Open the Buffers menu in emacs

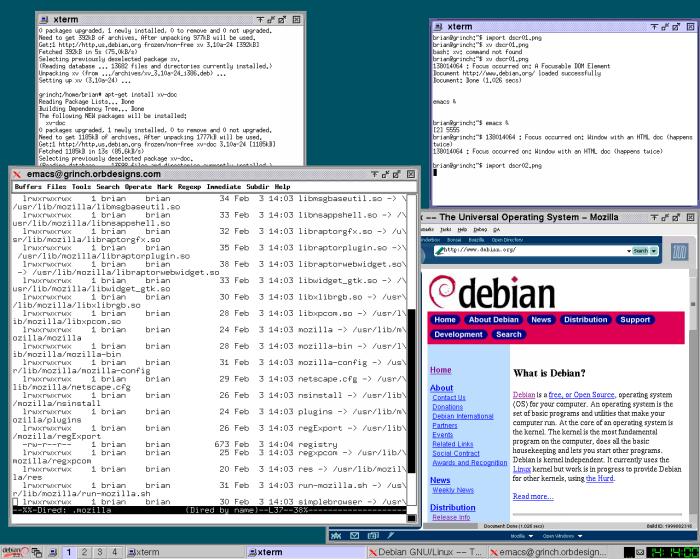pos(28,187)
